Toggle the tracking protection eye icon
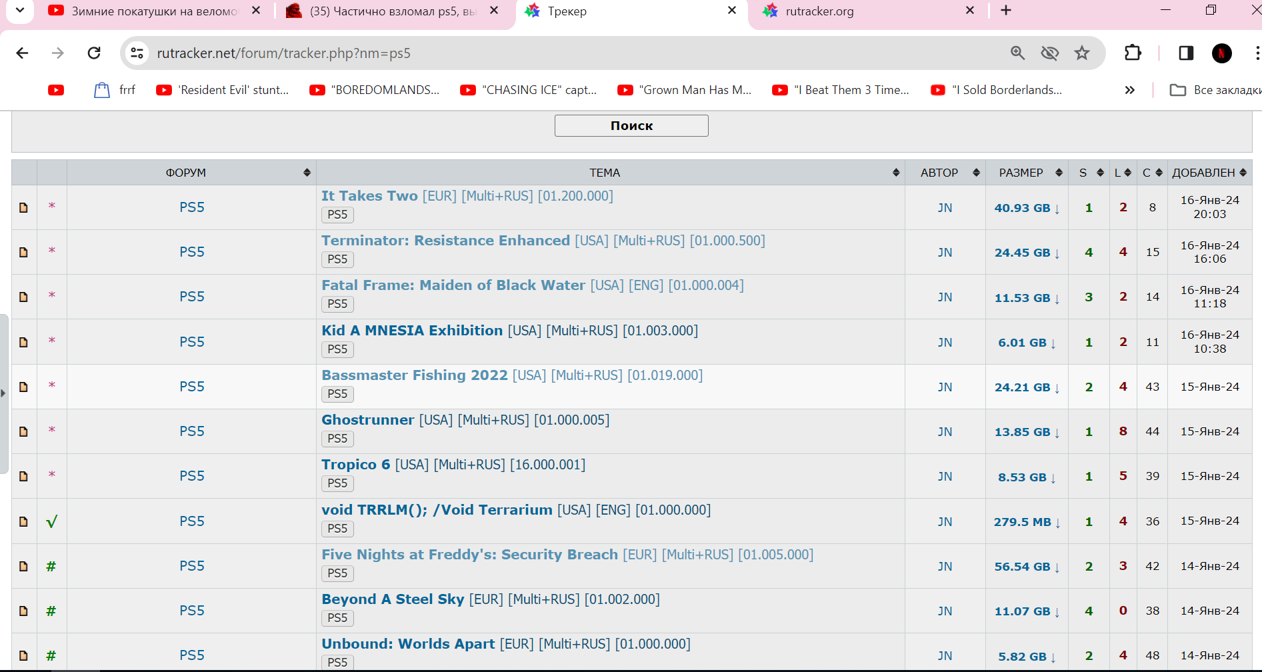 click(x=1049, y=53)
